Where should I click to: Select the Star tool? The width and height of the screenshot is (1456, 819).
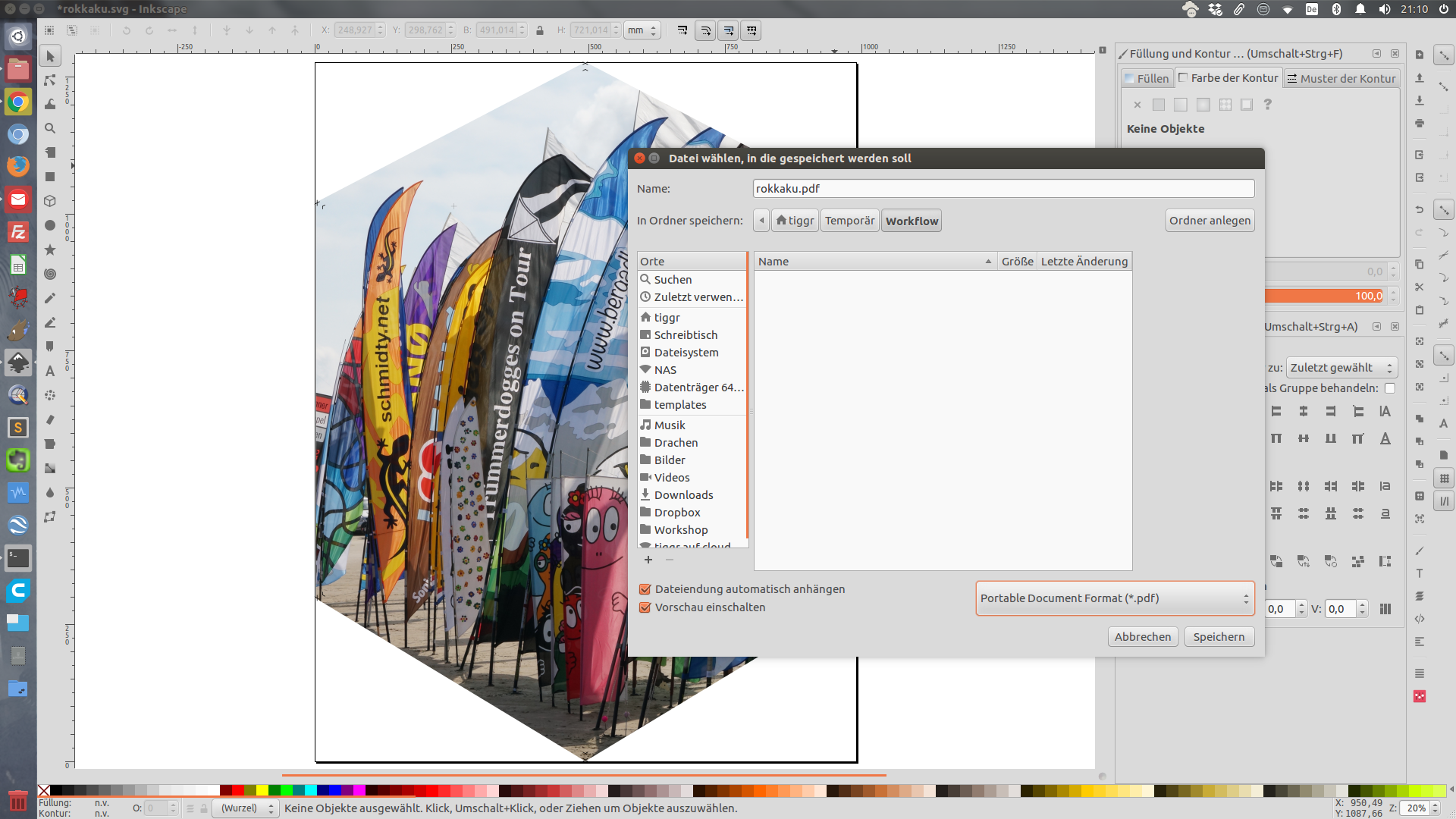point(50,249)
